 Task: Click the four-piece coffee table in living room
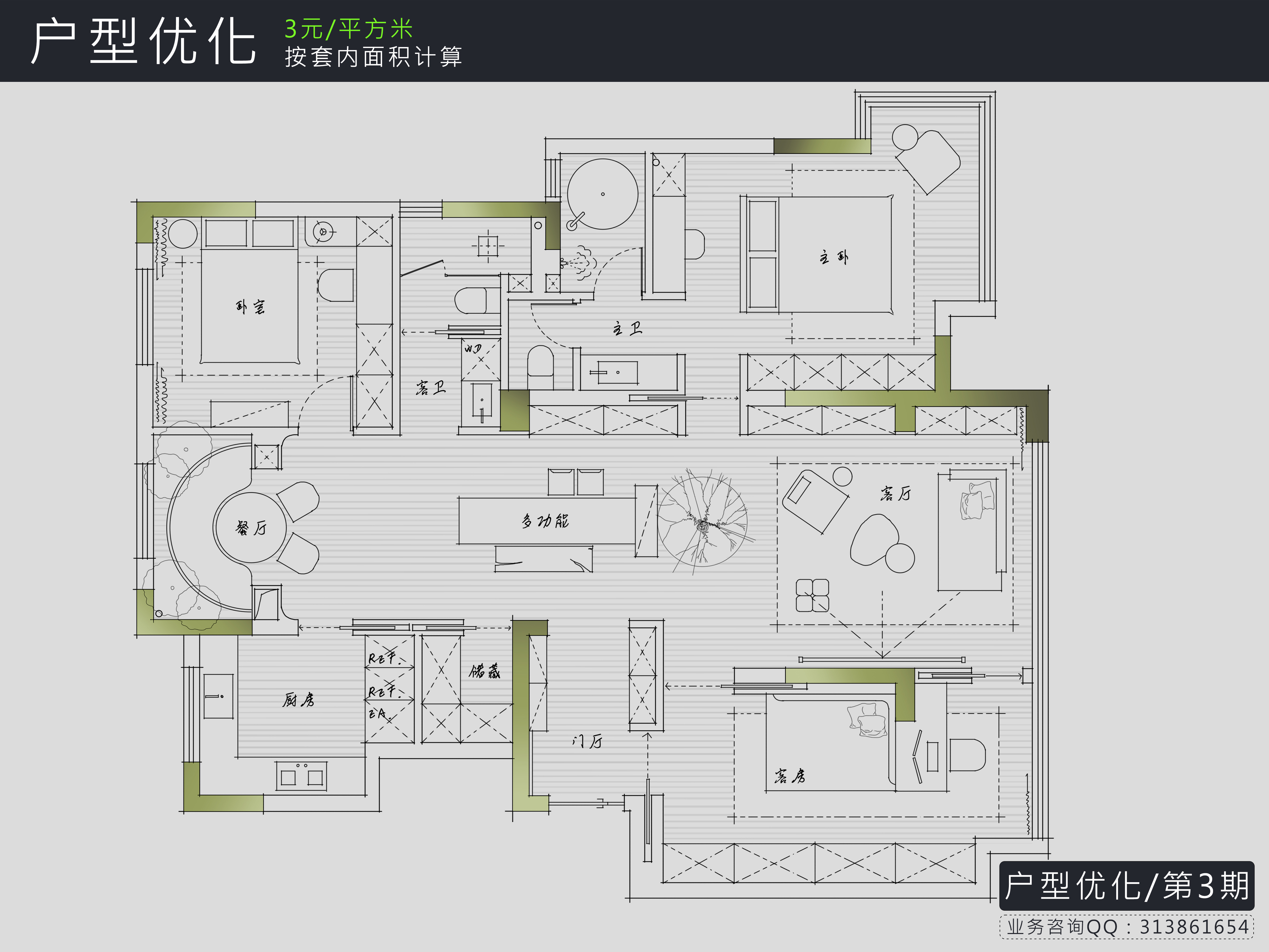[x=812, y=595]
